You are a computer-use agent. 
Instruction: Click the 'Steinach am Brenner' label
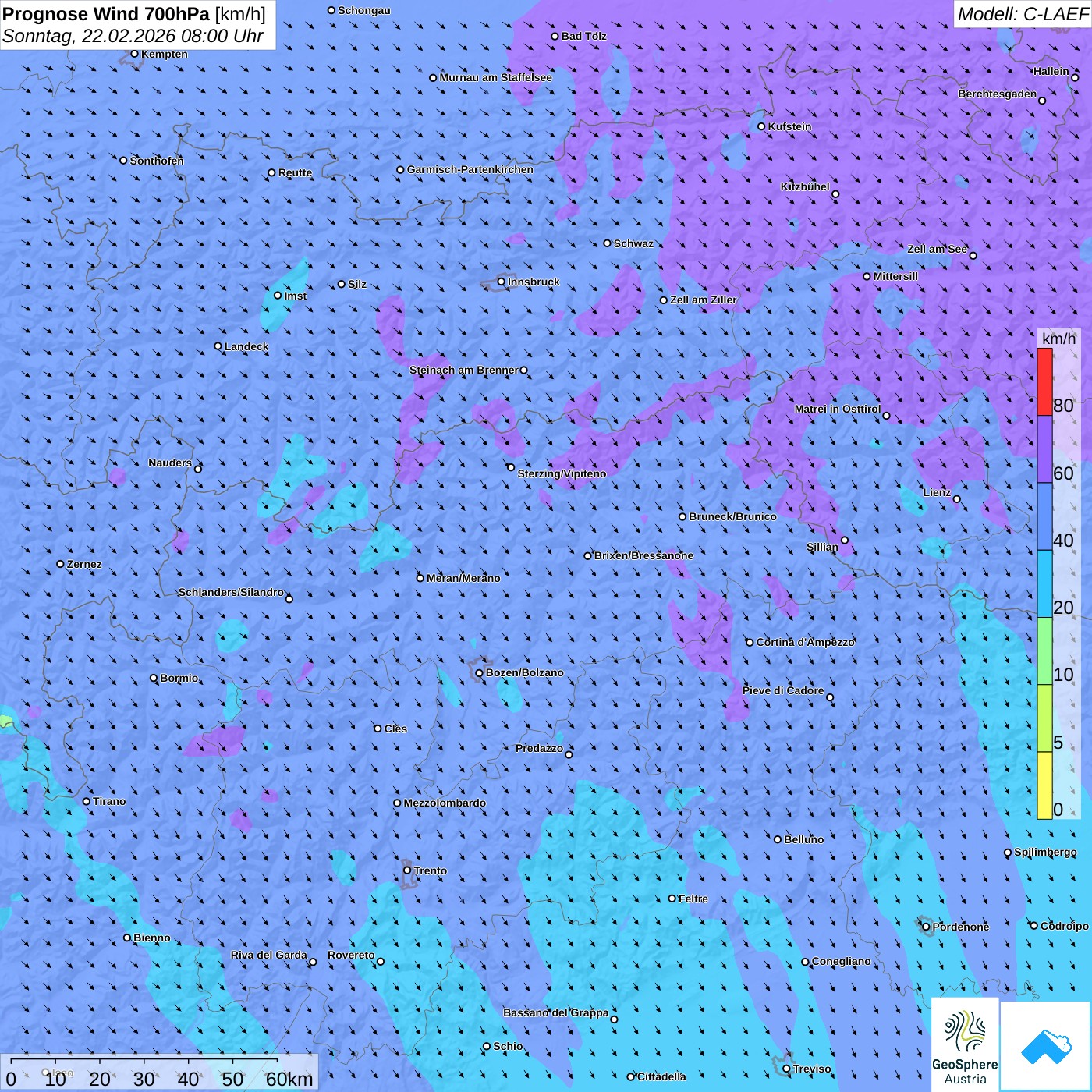pos(463,370)
